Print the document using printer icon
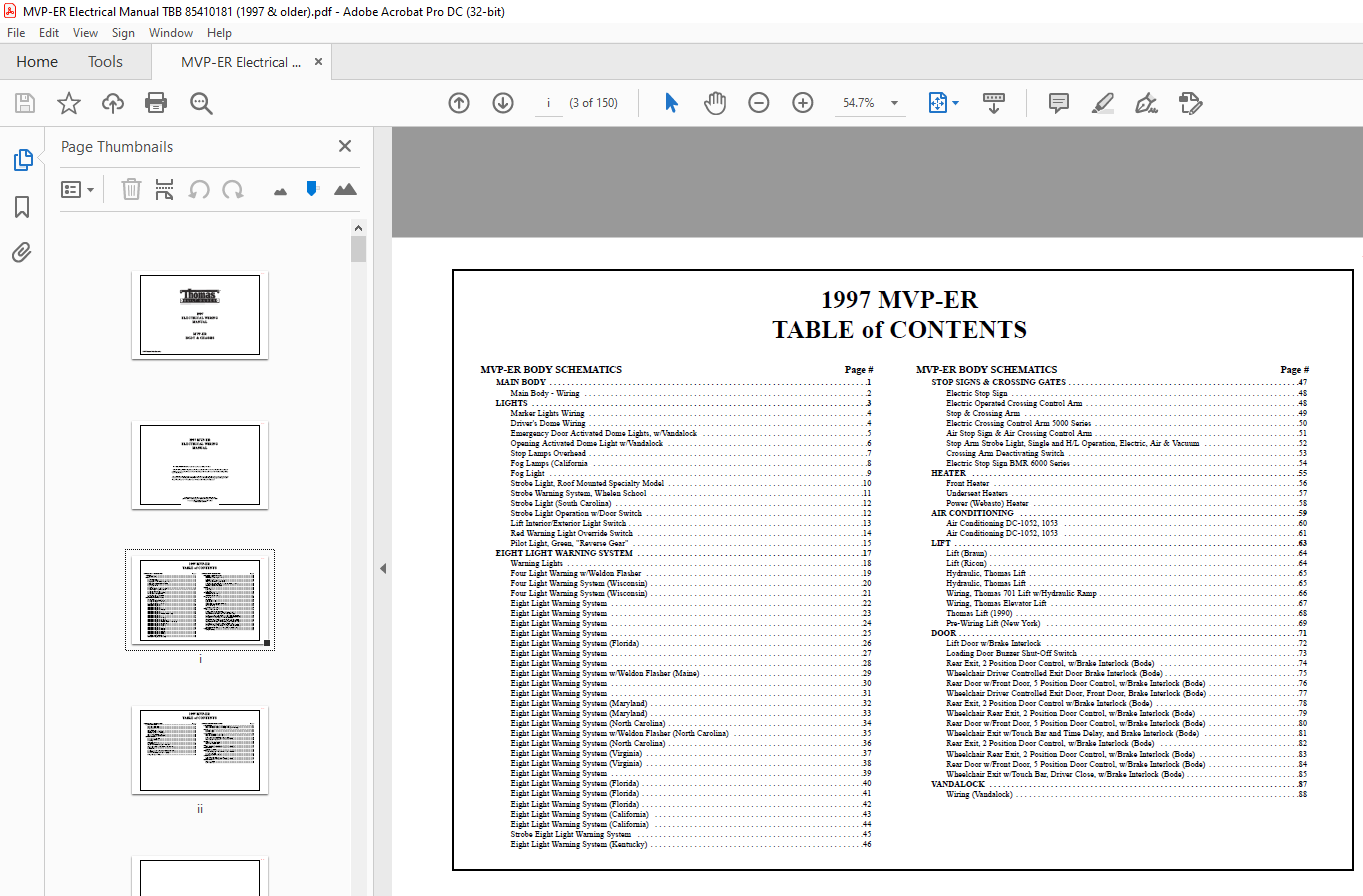The width and height of the screenshot is (1363, 896). tap(156, 103)
